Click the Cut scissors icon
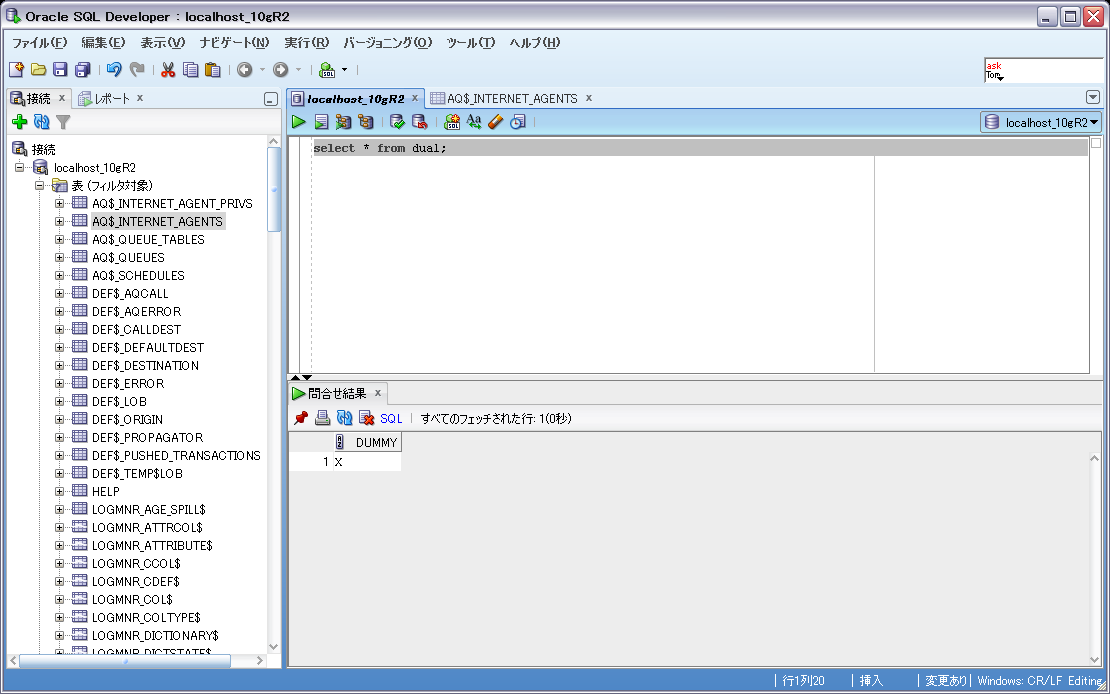1110x694 pixels. tap(168, 69)
